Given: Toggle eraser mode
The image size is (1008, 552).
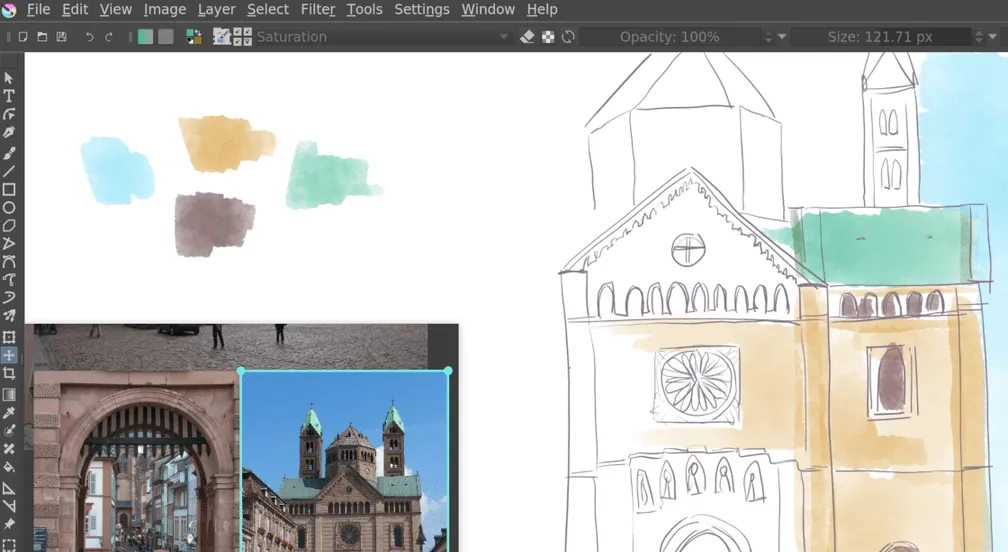Looking at the screenshot, I should coord(528,37).
